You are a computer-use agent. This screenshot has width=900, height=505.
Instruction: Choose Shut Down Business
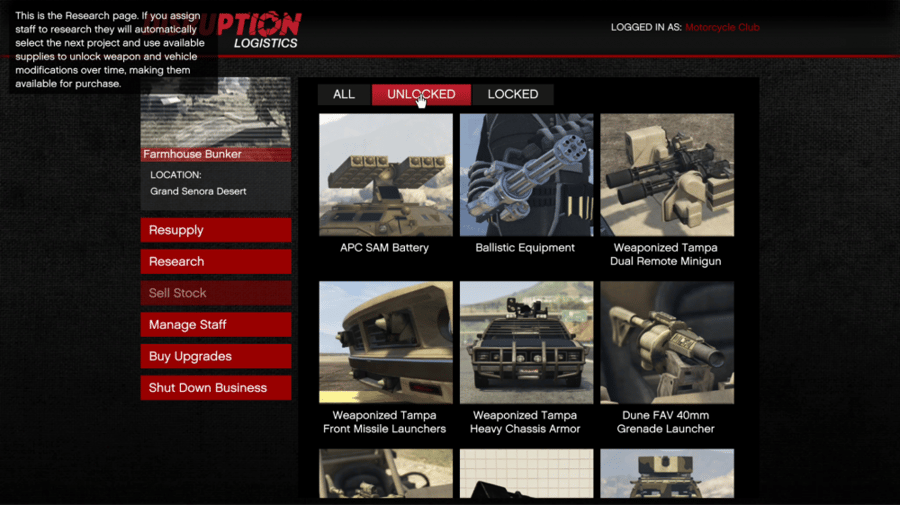click(x=216, y=388)
